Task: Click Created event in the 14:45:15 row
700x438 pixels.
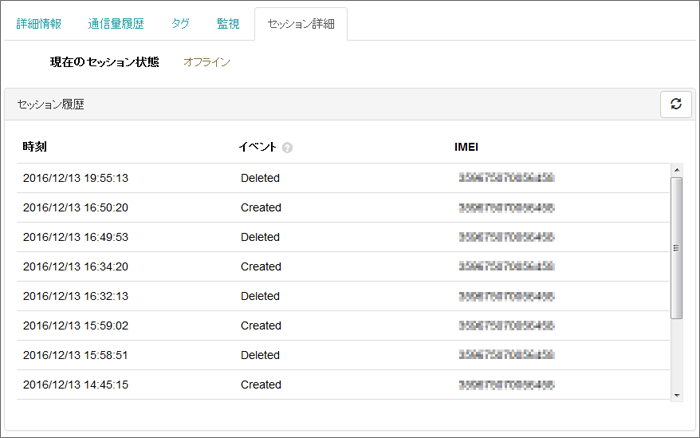Action: (x=261, y=384)
